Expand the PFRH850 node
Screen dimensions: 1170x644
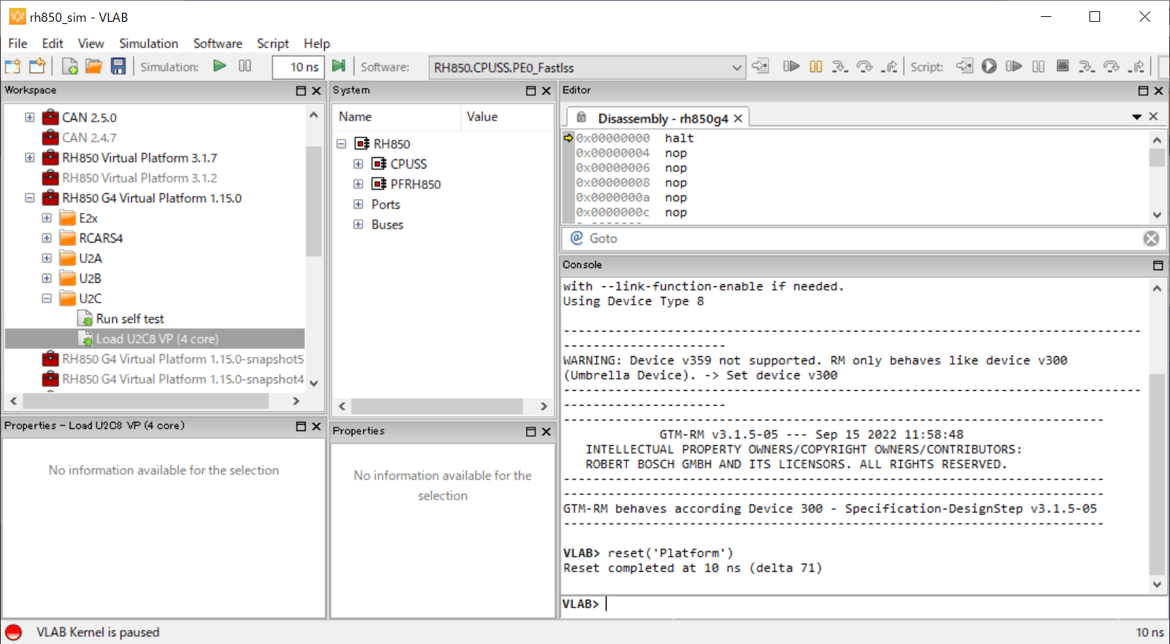[x=358, y=184]
